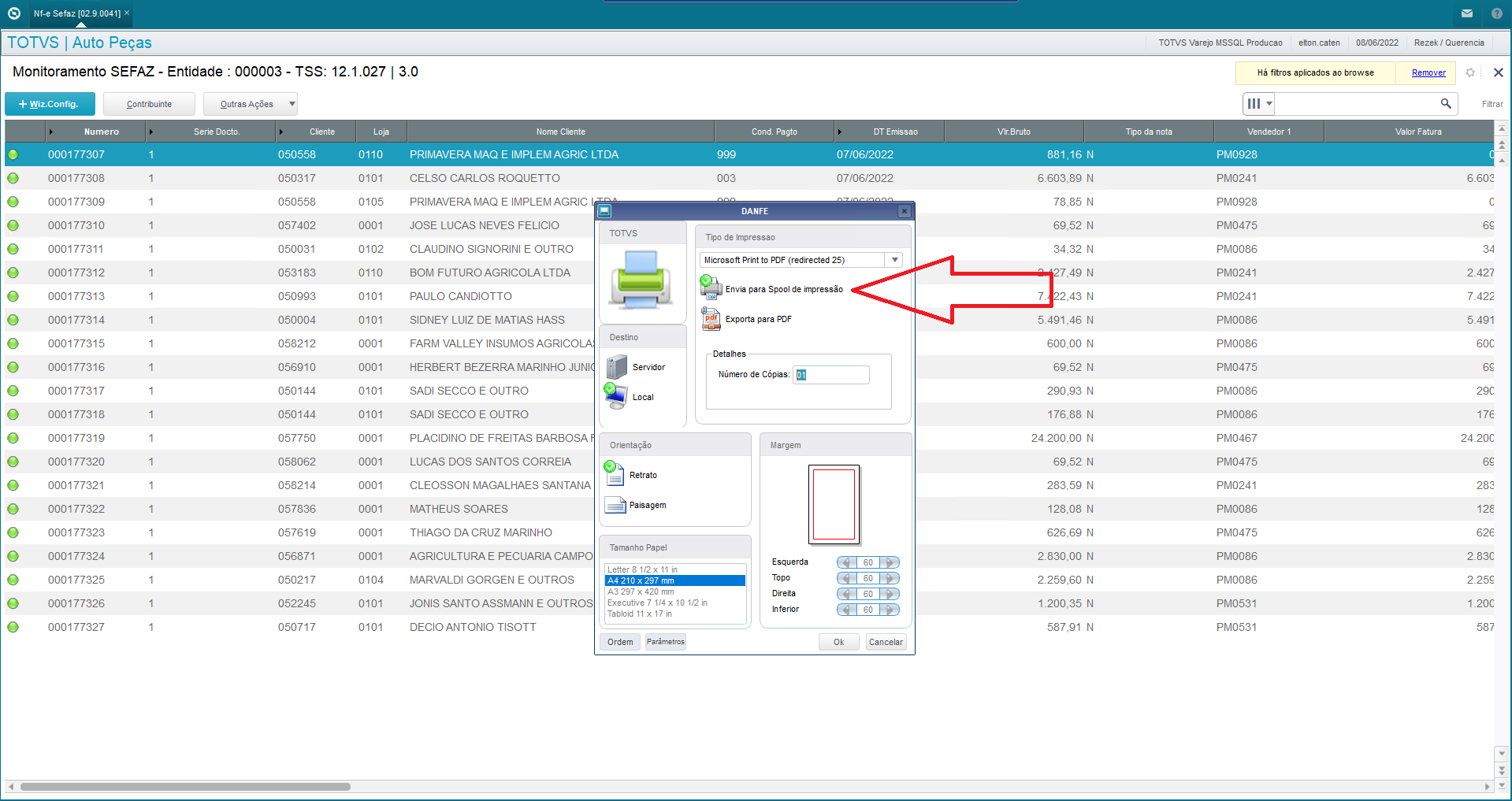Click the large TOTVS printer icon
1512x801 pixels.
click(642, 279)
